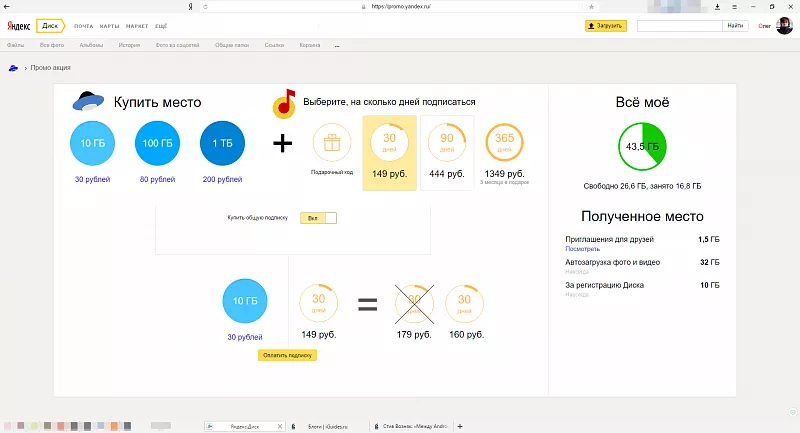This screenshot has width=800, height=433.
Task: Open a new browser tab with plus
Action: point(460,426)
